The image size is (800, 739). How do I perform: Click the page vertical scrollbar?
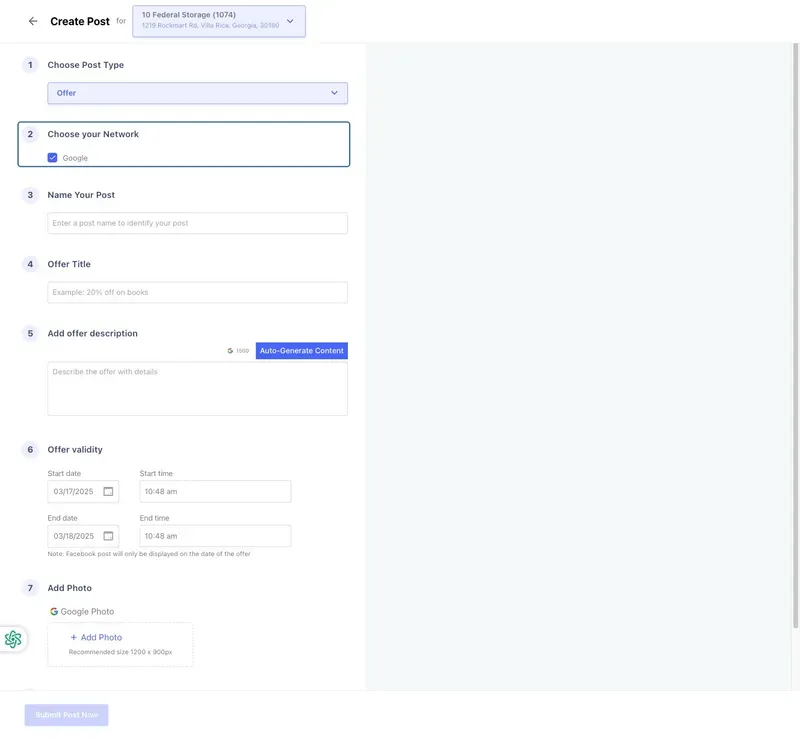(x=795, y=335)
